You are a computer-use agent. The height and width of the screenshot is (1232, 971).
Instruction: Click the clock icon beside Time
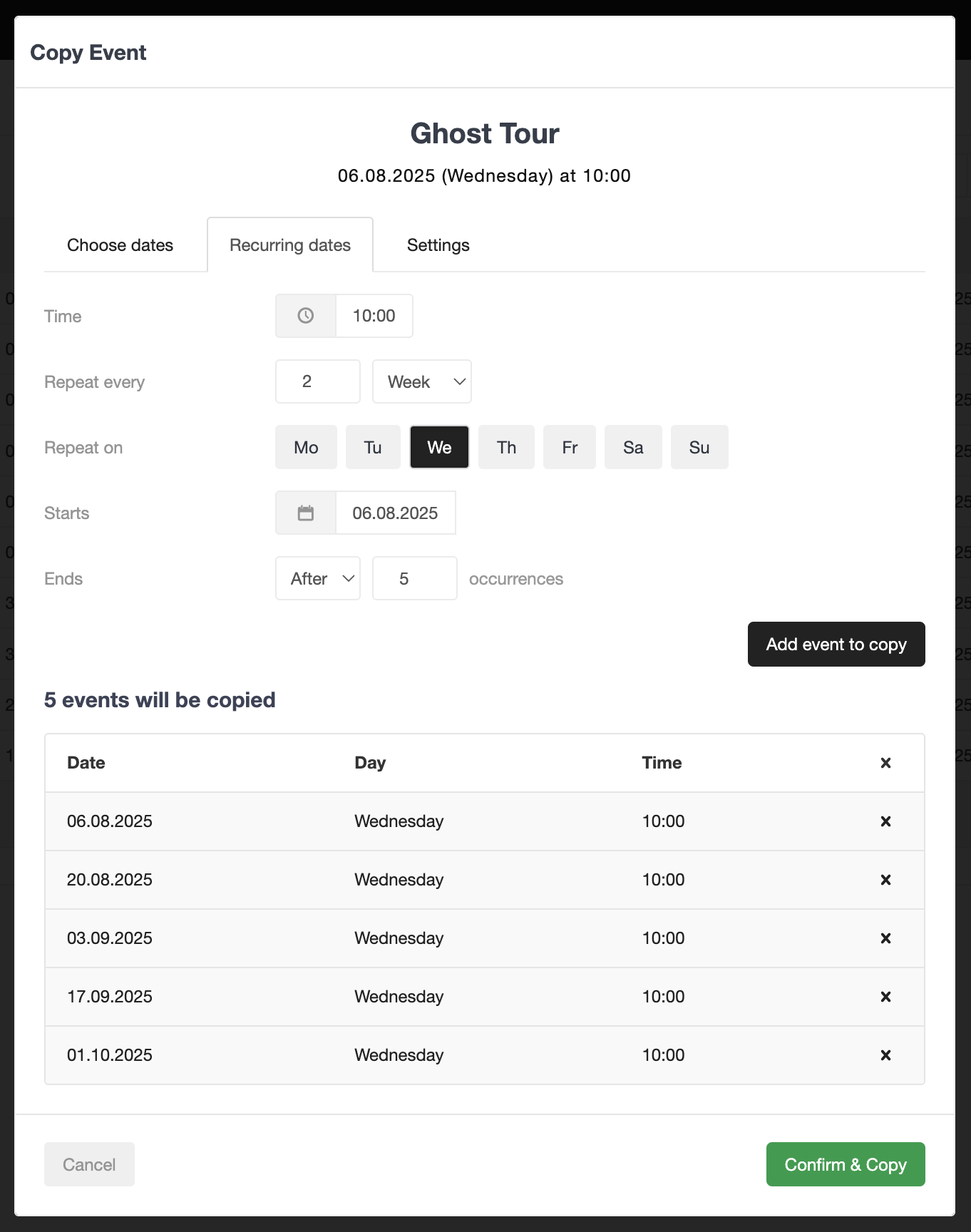point(306,316)
